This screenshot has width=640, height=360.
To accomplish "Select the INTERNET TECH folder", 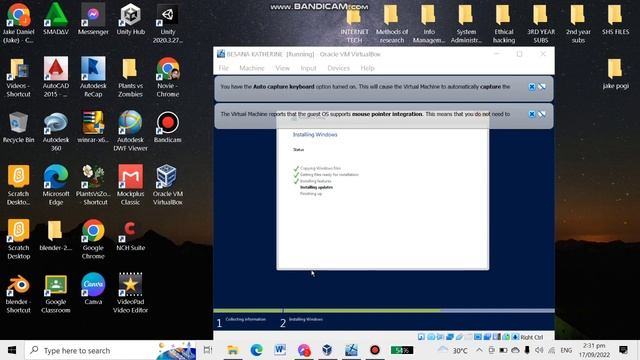I will (x=354, y=24).
